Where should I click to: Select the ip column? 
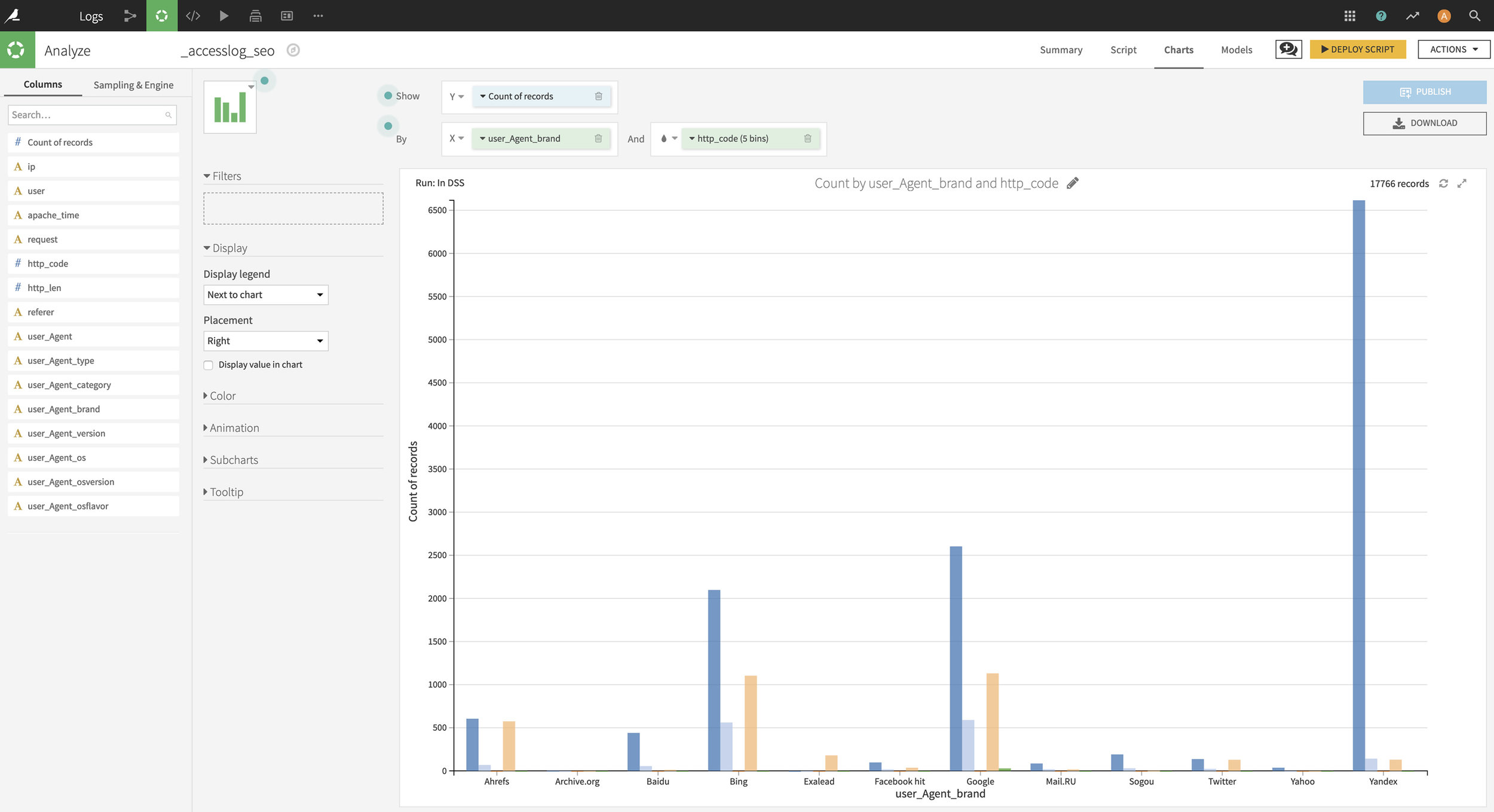pyautogui.click(x=93, y=167)
